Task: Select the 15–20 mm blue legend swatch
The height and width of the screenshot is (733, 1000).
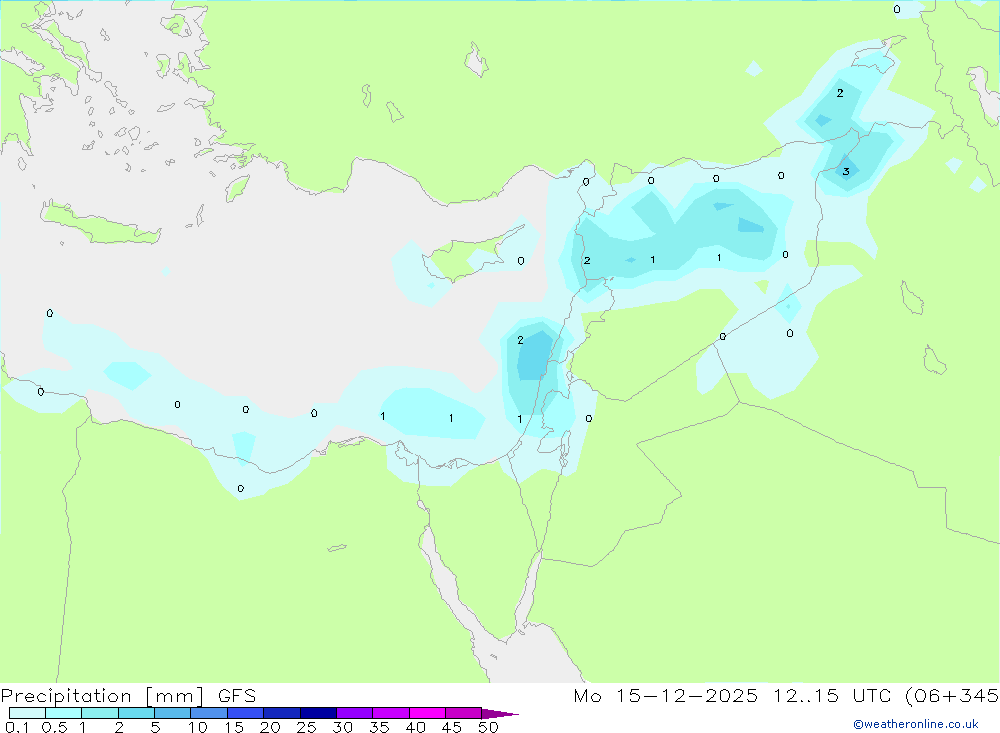Action: [x=245, y=713]
